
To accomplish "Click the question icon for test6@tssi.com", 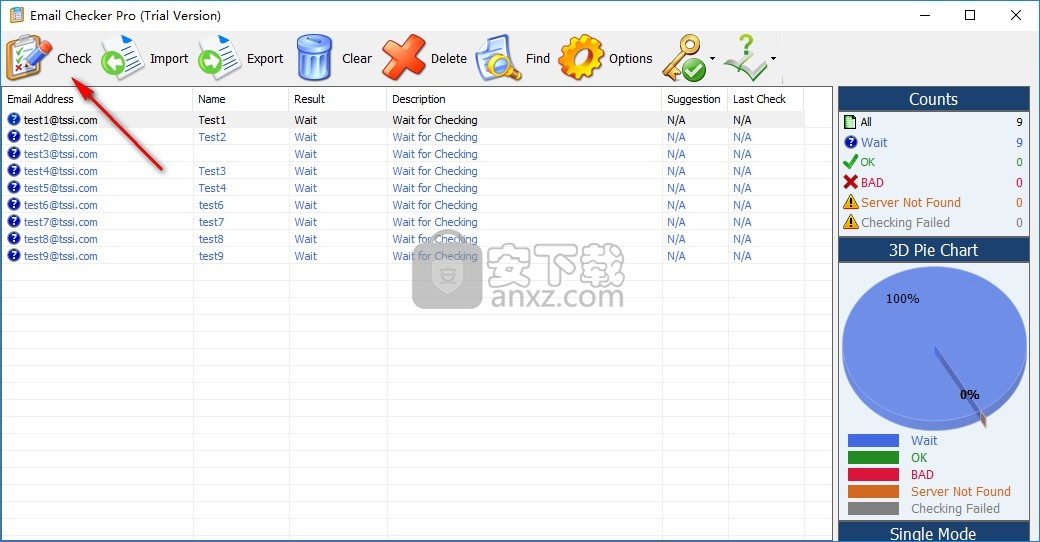I will click(14, 204).
